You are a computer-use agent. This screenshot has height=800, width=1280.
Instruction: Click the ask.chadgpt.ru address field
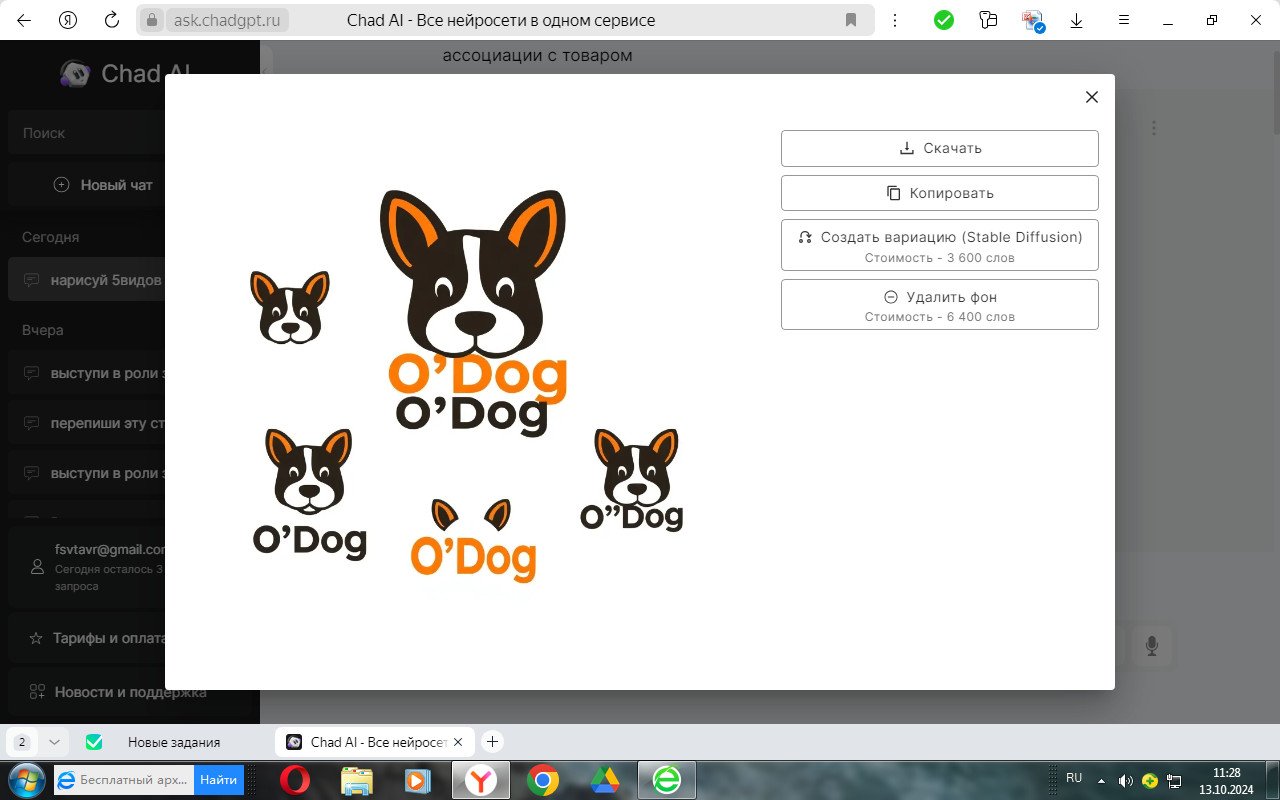tap(227, 20)
